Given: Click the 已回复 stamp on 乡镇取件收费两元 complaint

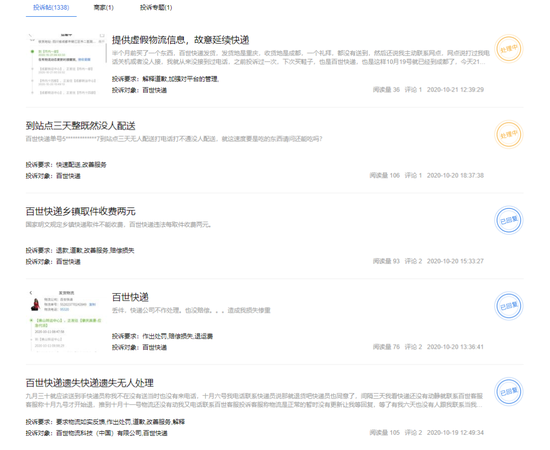Looking at the screenshot, I should click(509, 220).
